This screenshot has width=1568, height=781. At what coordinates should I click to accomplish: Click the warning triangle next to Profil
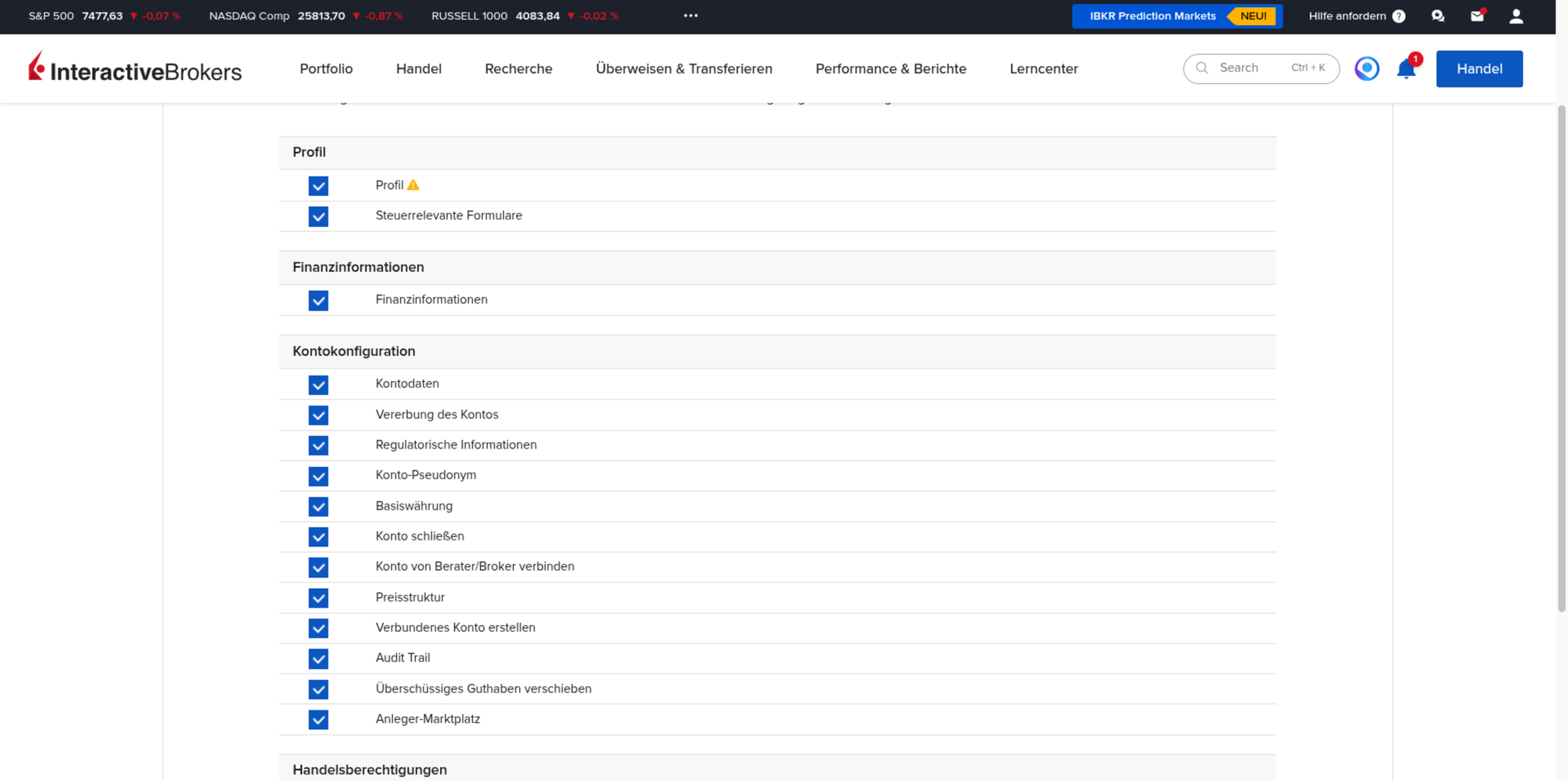(413, 185)
